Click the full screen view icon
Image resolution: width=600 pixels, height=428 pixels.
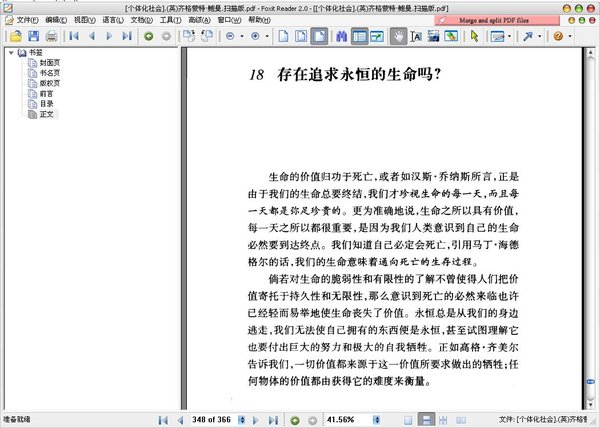tap(377, 36)
